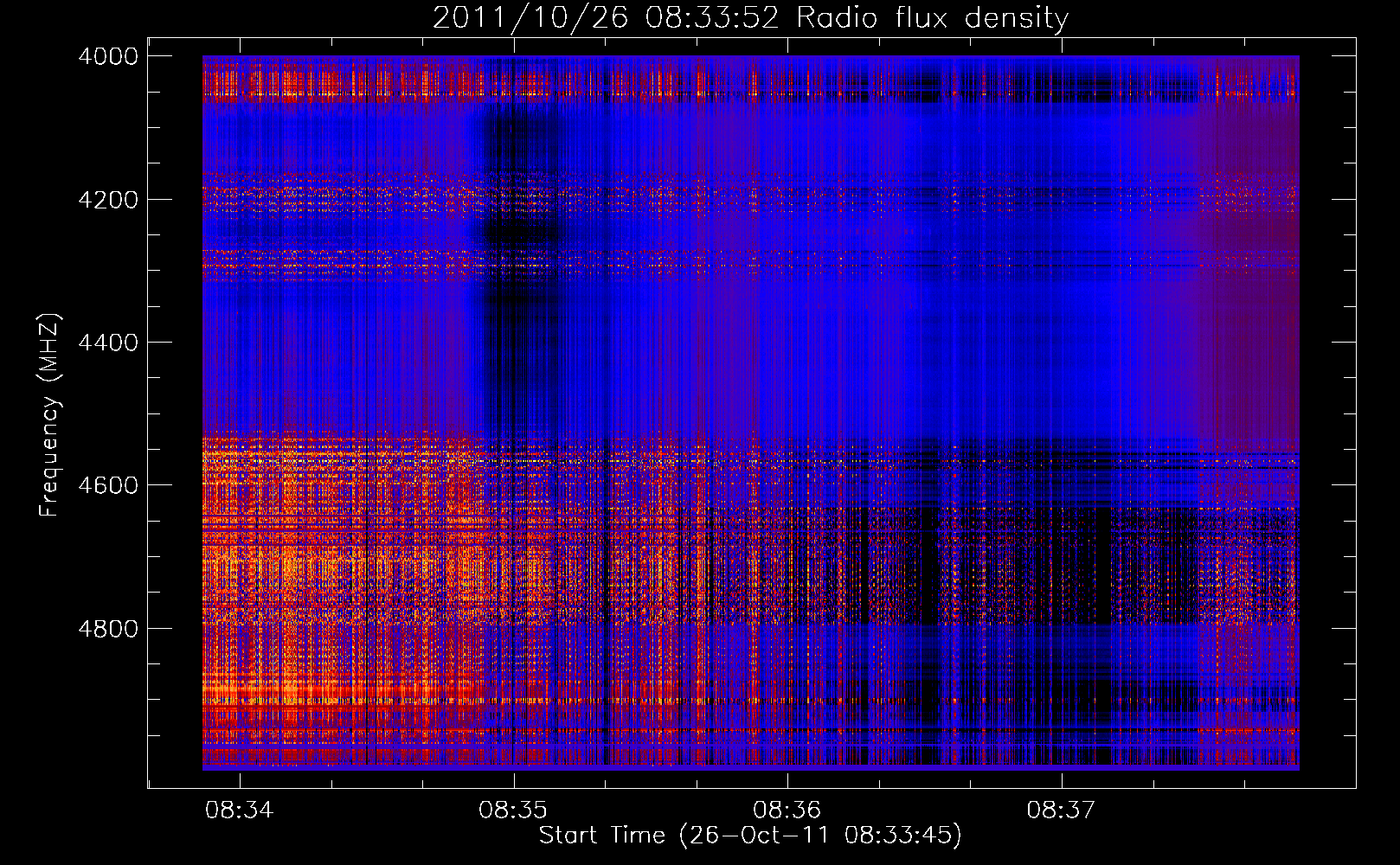Select the '4600' frequency axis label
The image size is (1400, 865).
pyautogui.click(x=108, y=485)
